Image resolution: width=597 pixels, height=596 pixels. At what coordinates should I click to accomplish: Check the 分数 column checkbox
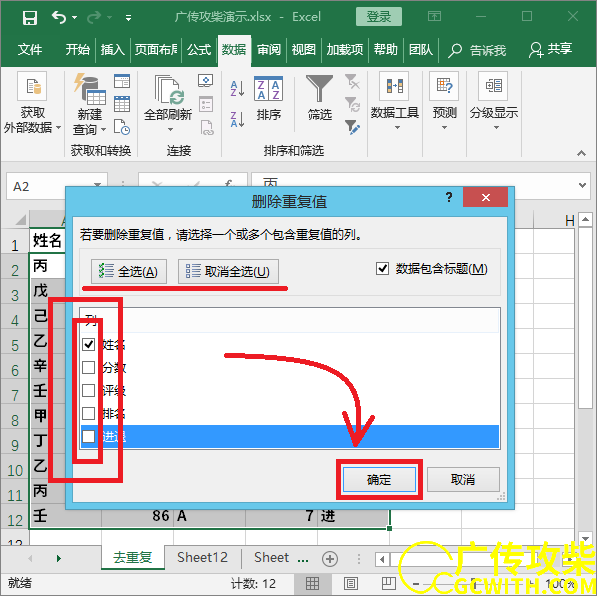[x=88, y=368]
